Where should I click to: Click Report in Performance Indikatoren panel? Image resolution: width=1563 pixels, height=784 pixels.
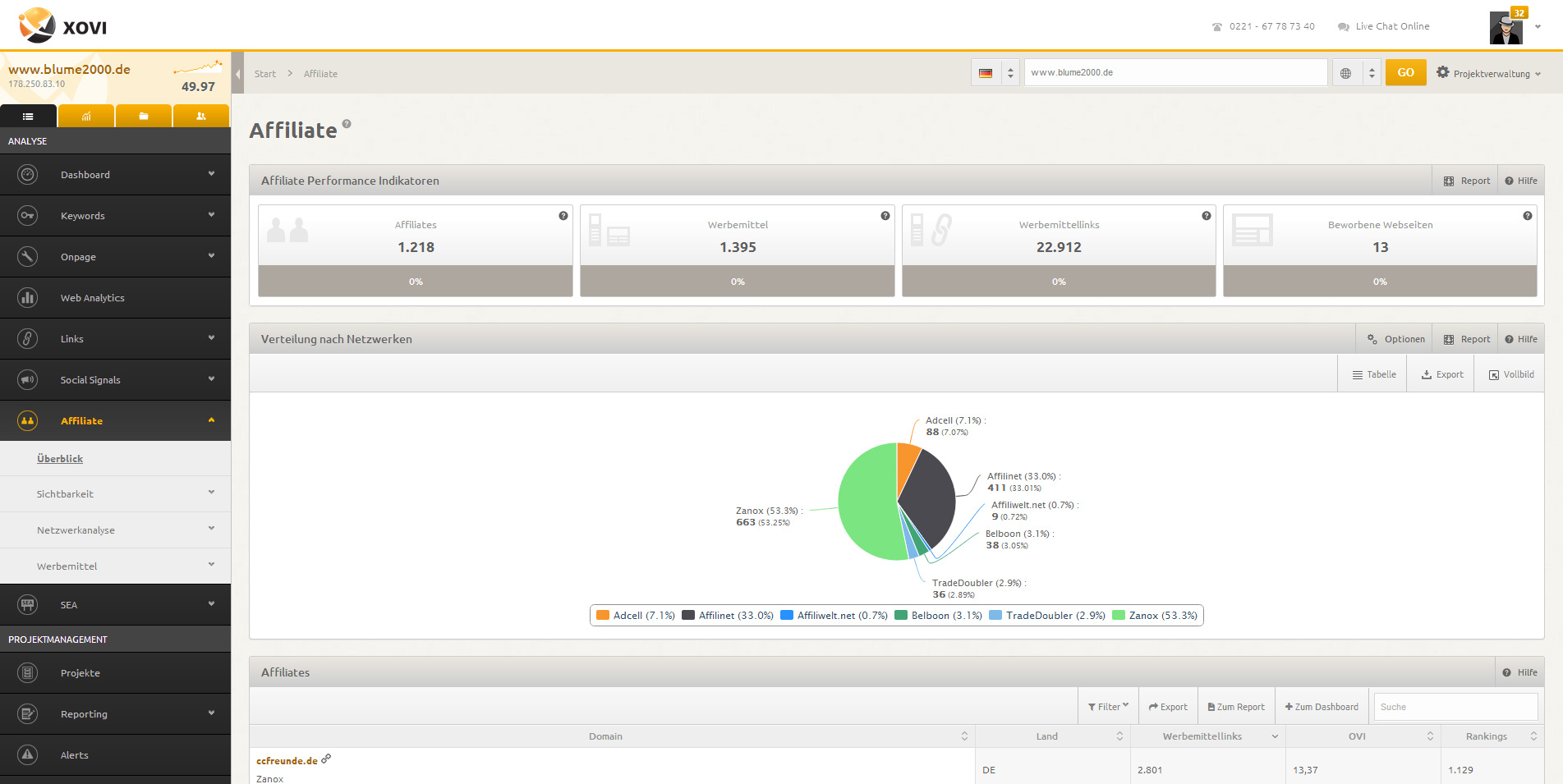pyautogui.click(x=1466, y=181)
